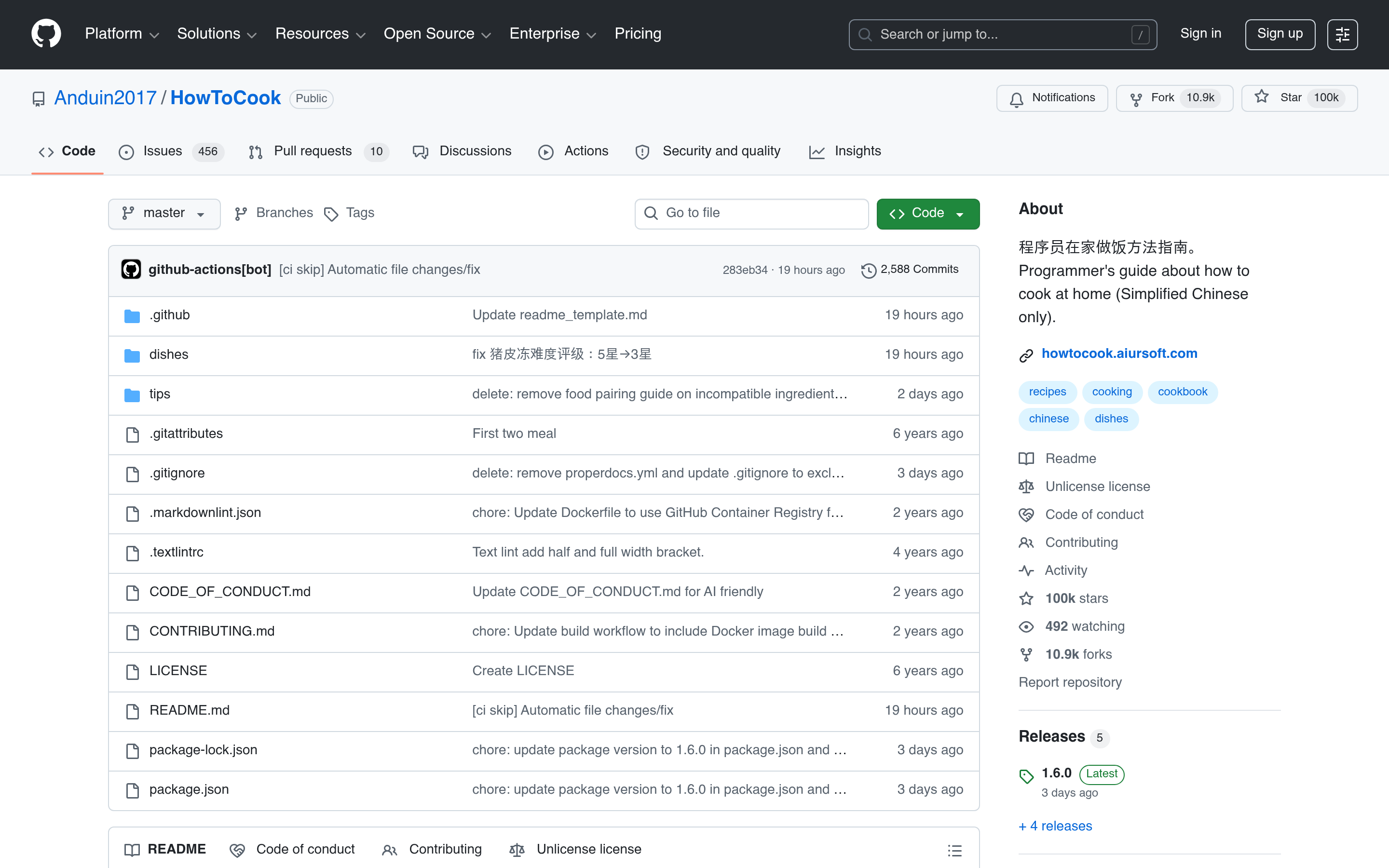Click the package.json file icon
The width and height of the screenshot is (1389, 868).
(133, 790)
